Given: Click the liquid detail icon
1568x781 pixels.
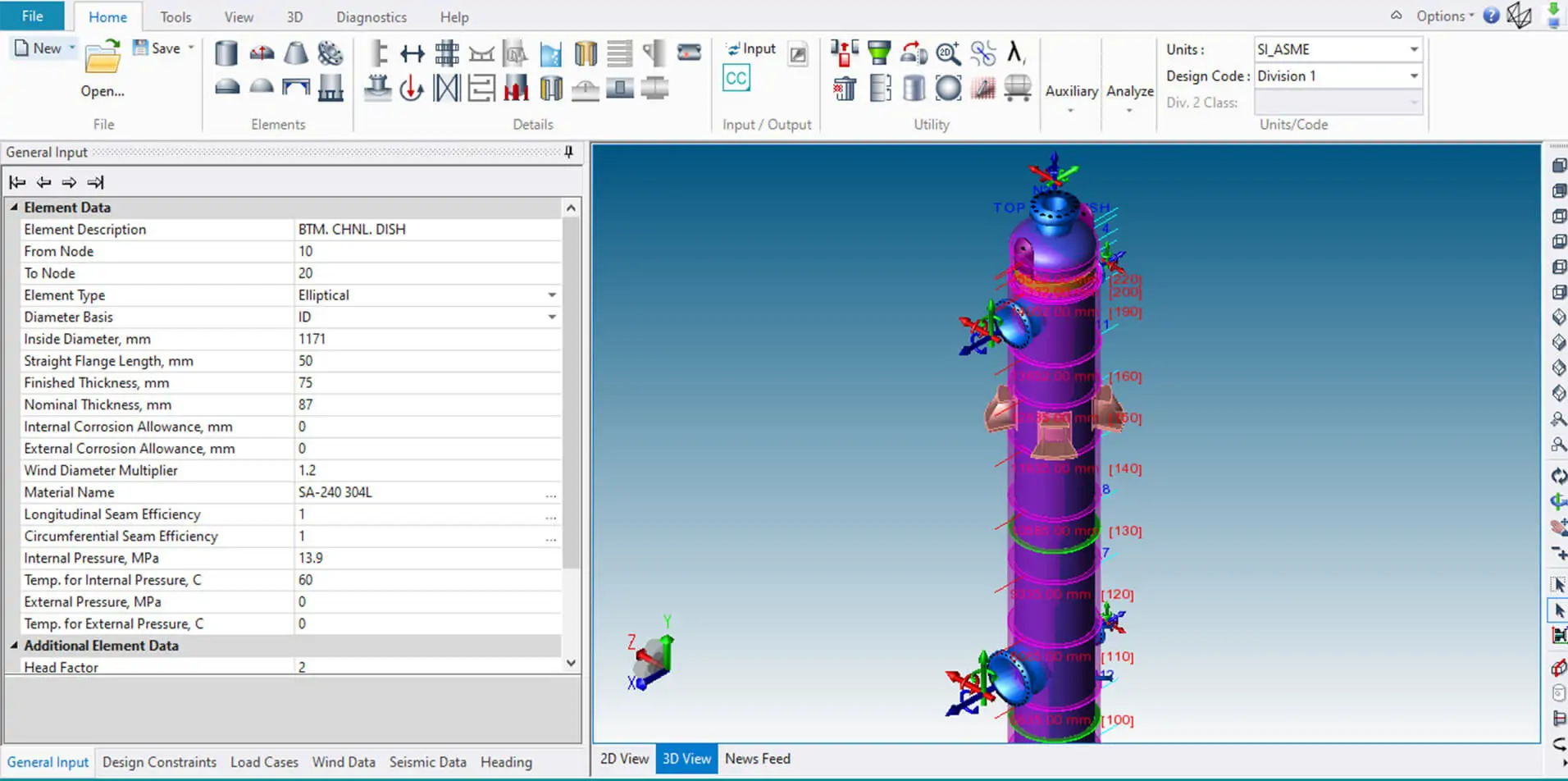Looking at the screenshot, I should (551, 54).
